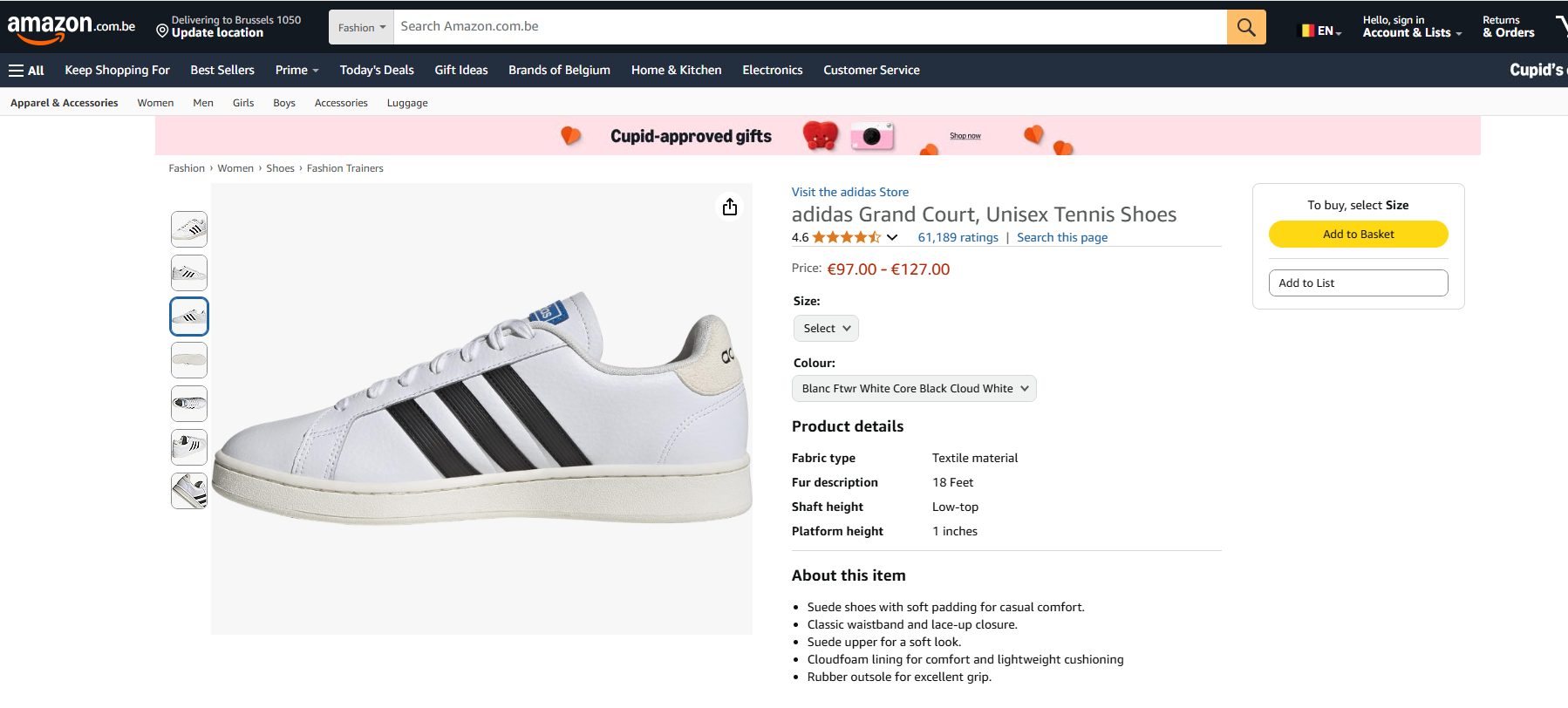Go to the Best Sellers menu item

tap(222, 71)
